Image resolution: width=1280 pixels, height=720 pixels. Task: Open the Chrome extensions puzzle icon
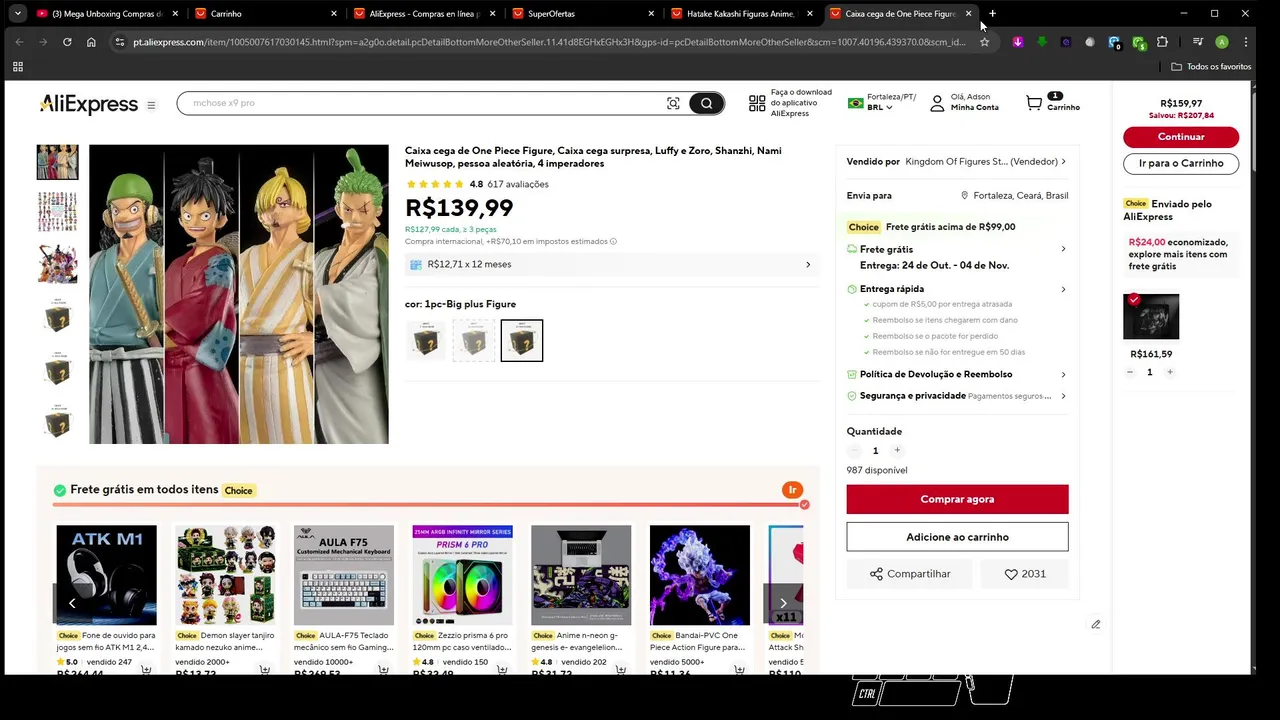coord(1162,42)
